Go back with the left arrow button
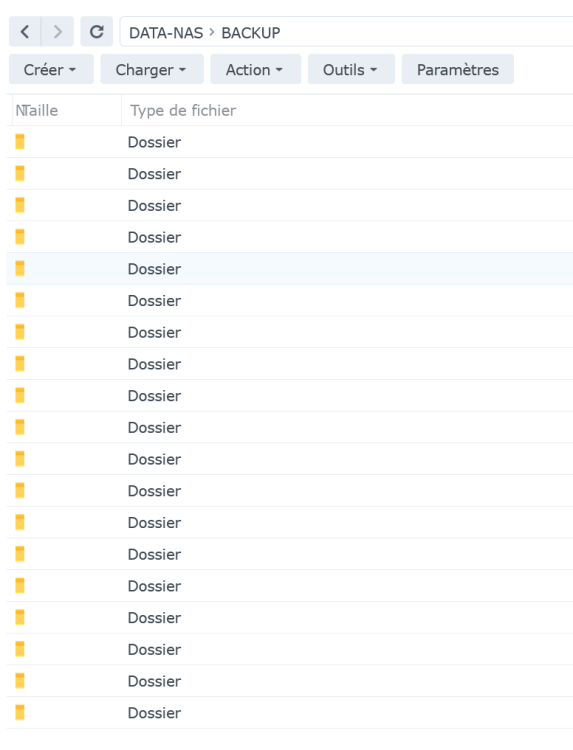 (x=25, y=32)
